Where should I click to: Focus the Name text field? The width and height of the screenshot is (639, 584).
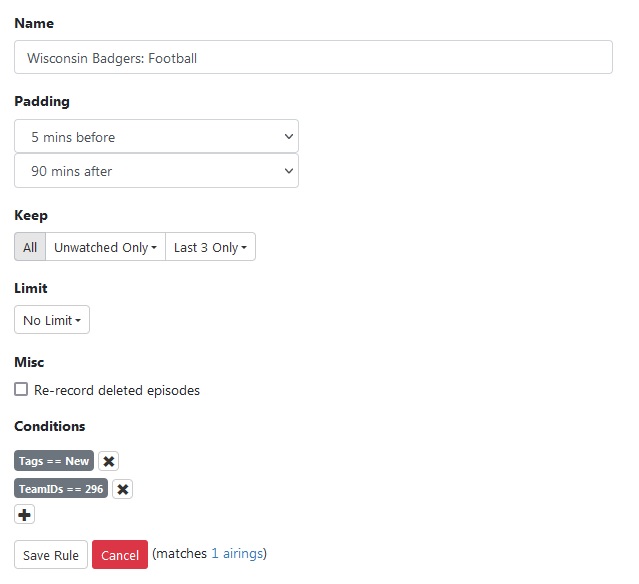click(x=313, y=58)
